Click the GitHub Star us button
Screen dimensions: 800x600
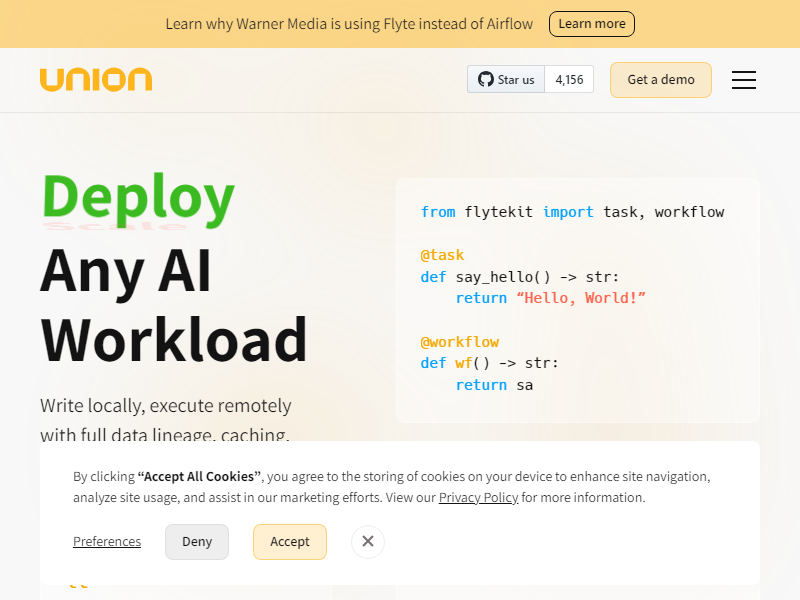click(506, 80)
